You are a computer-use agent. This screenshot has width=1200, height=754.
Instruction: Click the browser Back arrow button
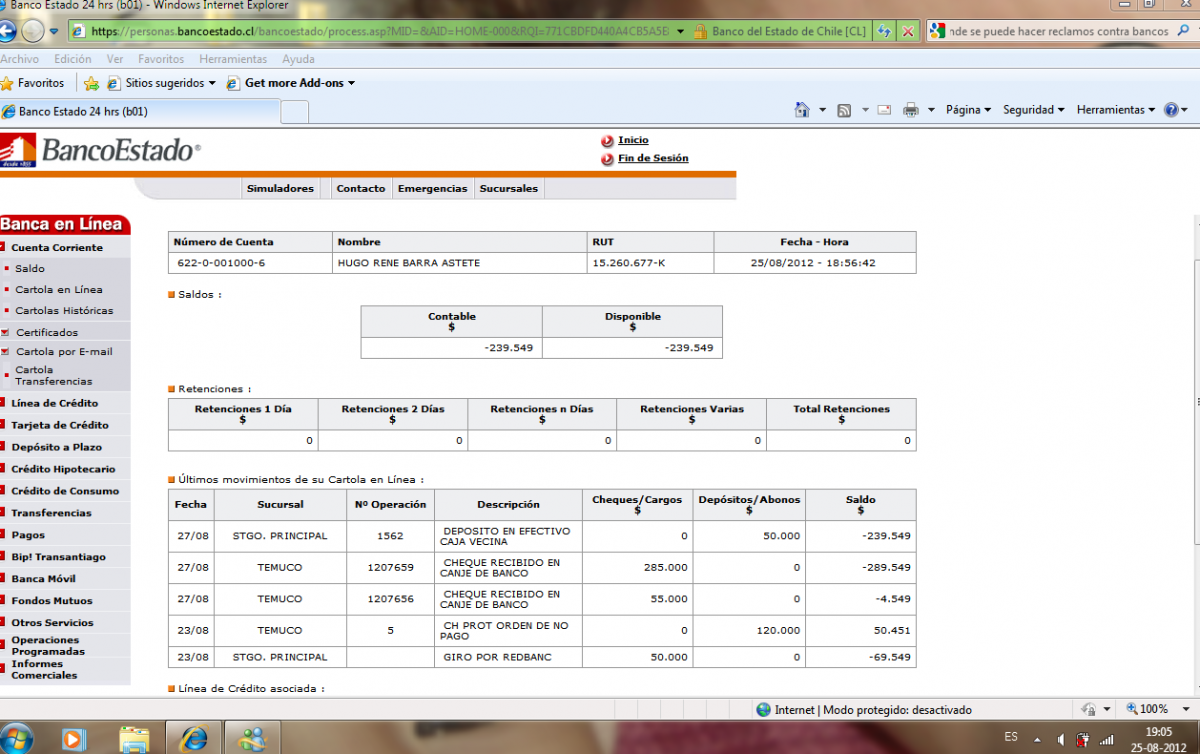pyautogui.click(x=5, y=31)
